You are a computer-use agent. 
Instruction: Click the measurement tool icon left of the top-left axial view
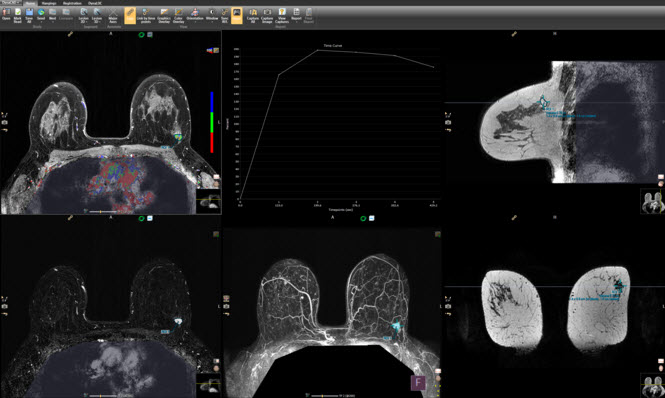coord(4,115)
